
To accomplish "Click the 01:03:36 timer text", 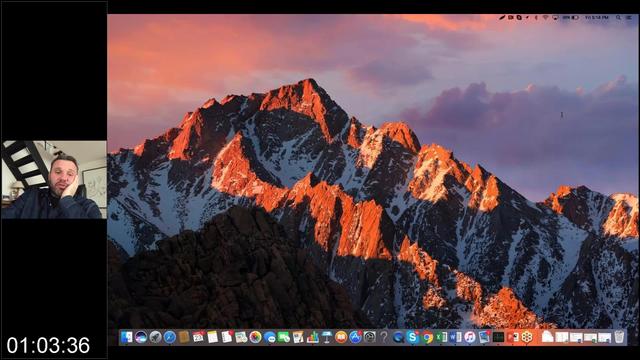I will [x=48, y=345].
